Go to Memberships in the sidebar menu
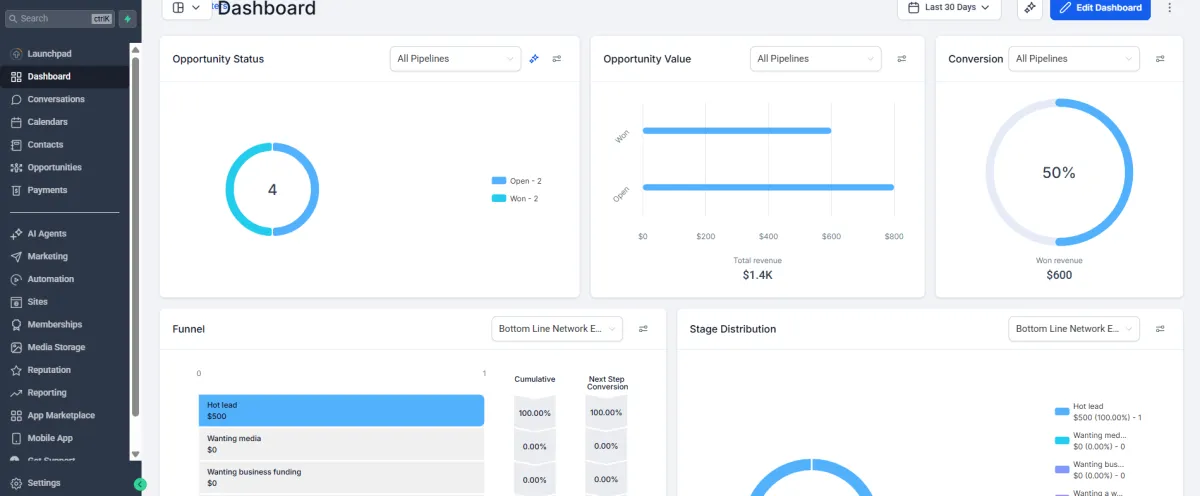 point(55,325)
